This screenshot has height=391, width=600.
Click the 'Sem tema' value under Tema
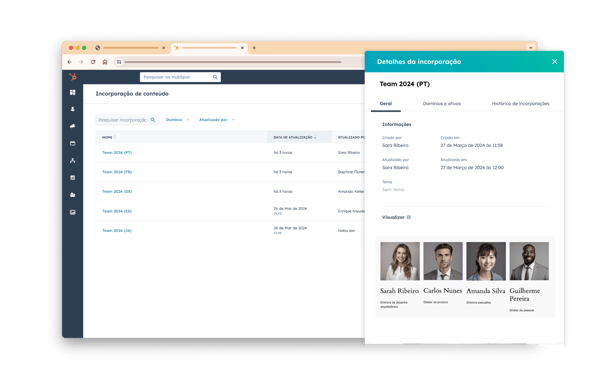[393, 190]
